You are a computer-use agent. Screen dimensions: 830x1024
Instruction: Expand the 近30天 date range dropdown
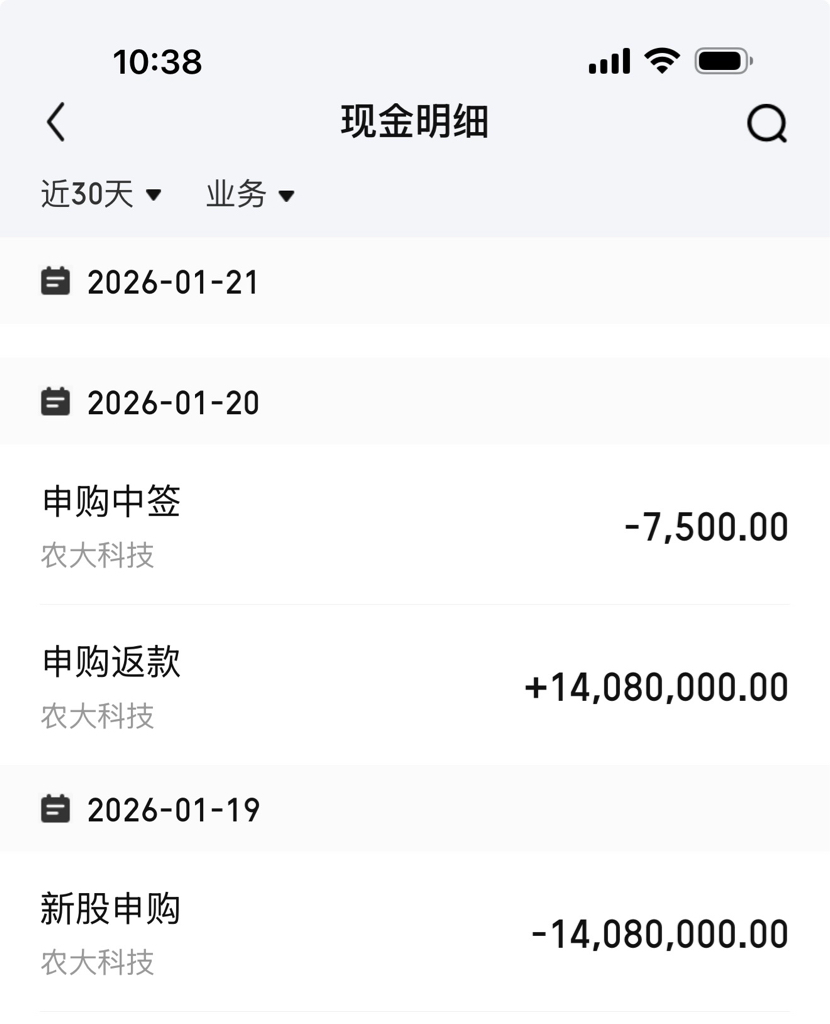click(x=101, y=194)
